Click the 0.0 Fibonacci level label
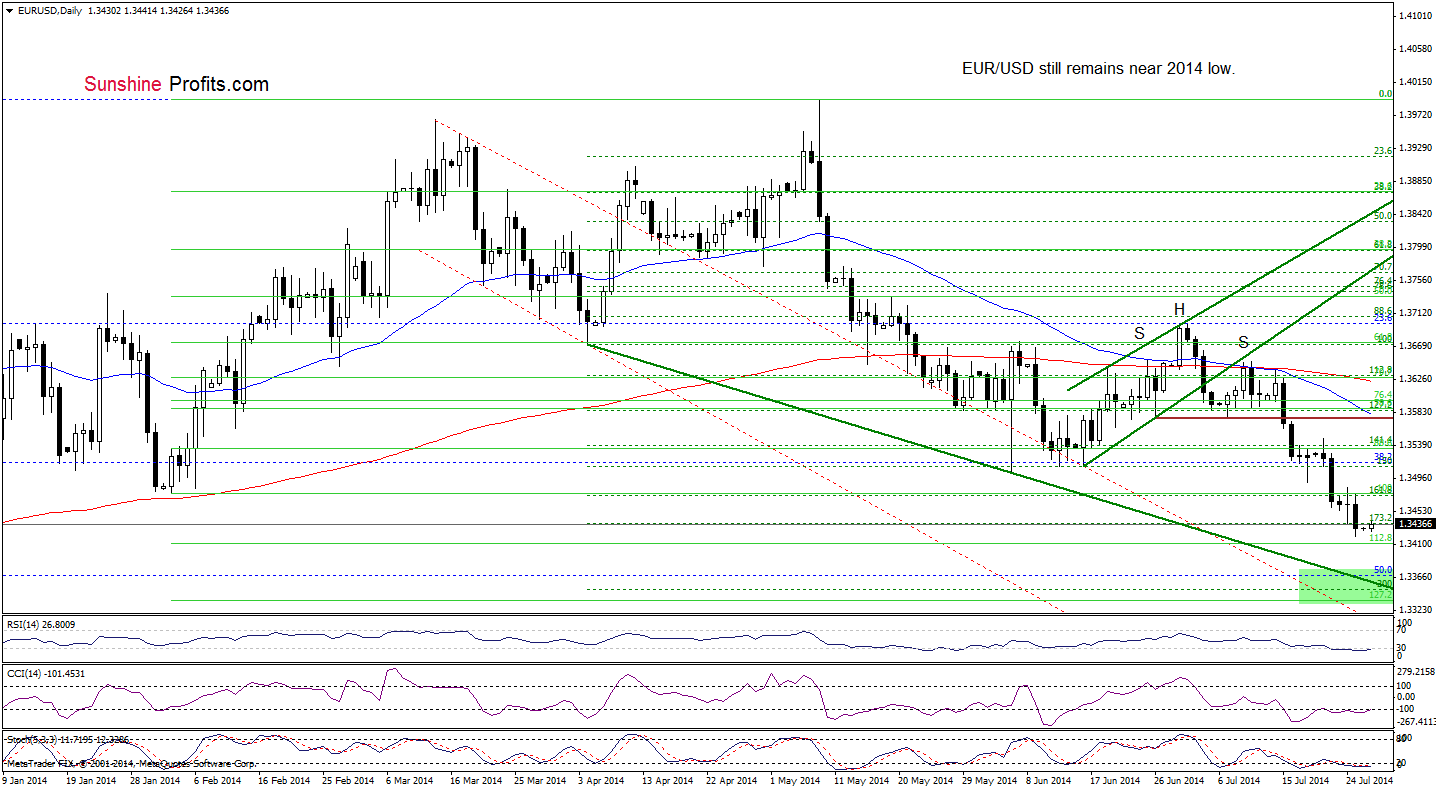Image resolution: width=1436 pixels, height=789 pixels. [x=1386, y=93]
